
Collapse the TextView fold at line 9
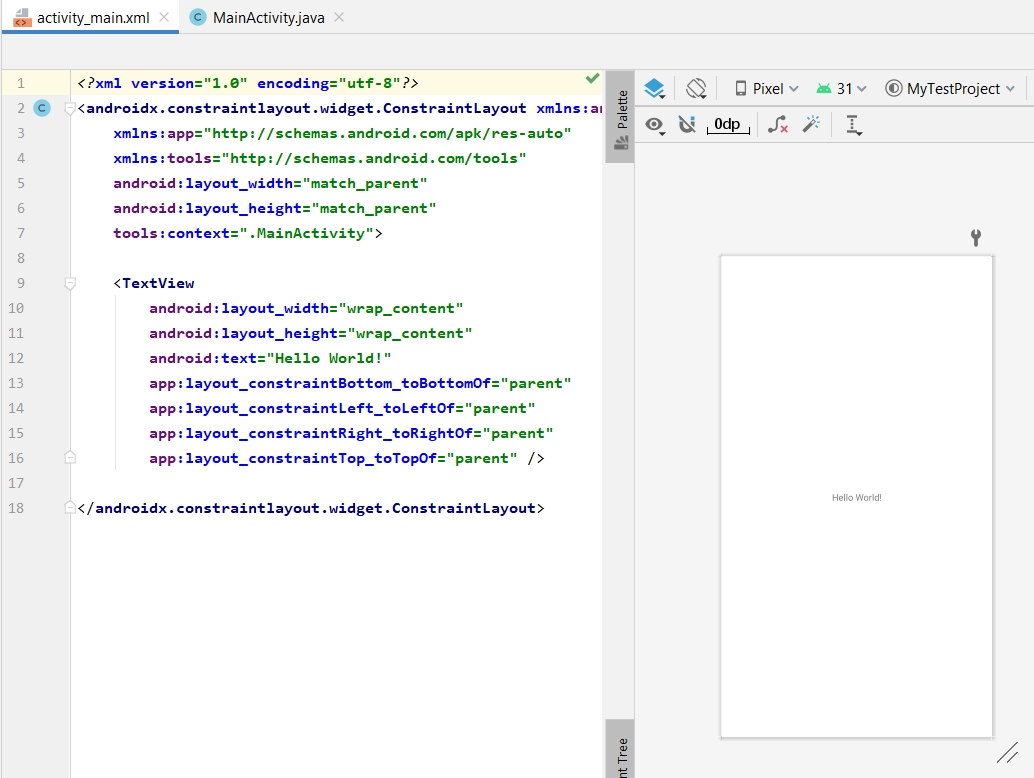(70, 283)
